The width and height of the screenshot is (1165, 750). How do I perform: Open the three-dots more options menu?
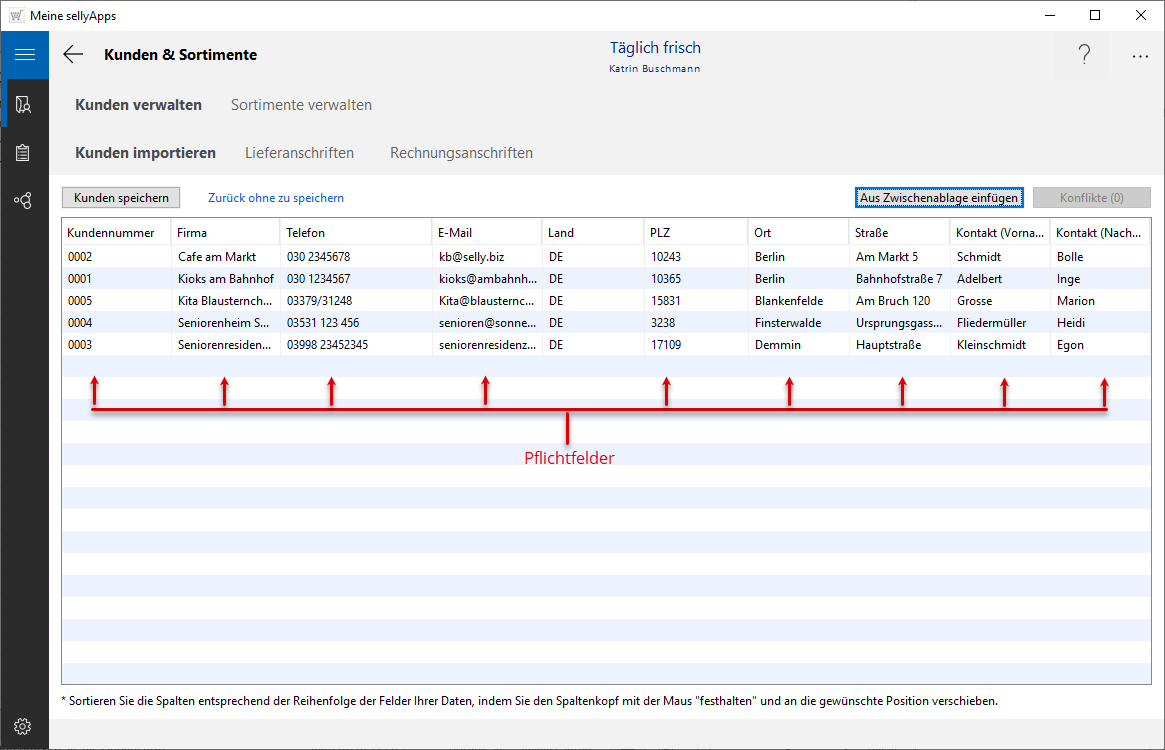[1140, 57]
